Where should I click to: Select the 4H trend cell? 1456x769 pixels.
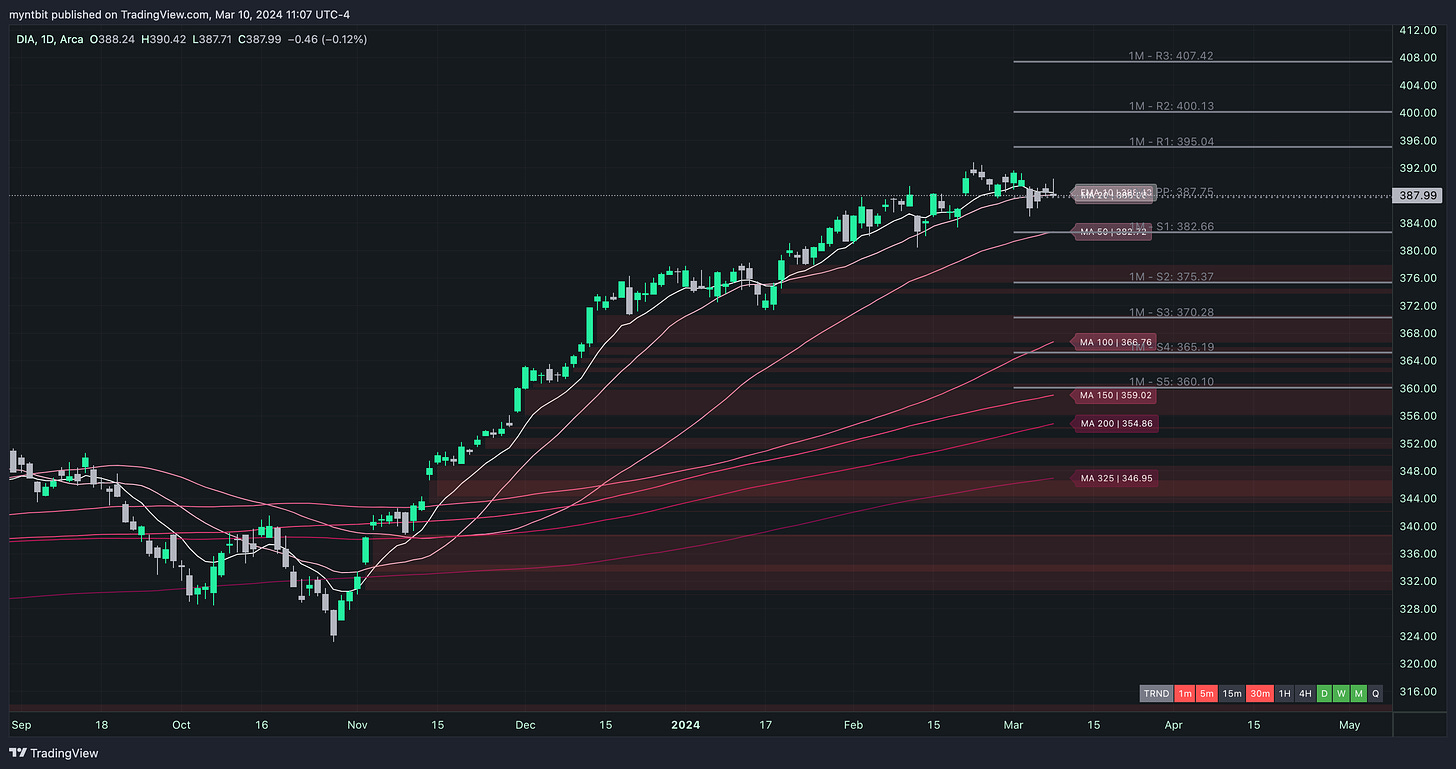click(1305, 693)
